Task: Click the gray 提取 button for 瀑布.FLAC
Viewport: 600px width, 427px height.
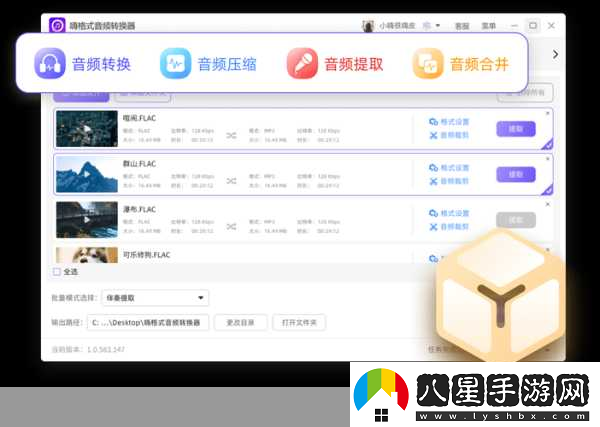Action: pos(516,220)
